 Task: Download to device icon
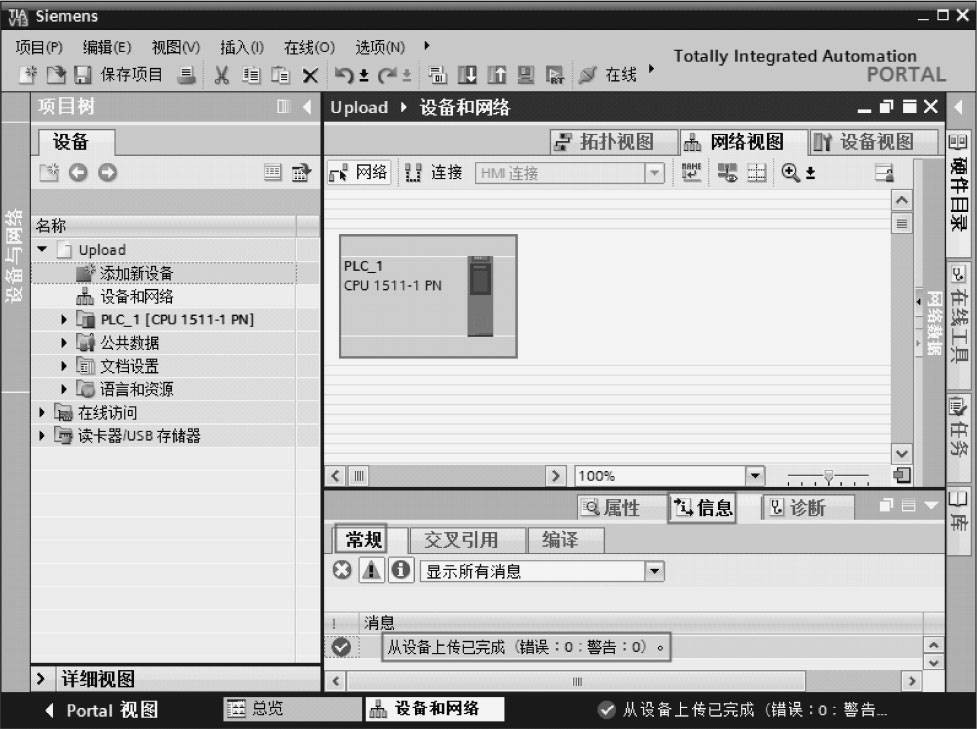pyautogui.click(x=467, y=75)
